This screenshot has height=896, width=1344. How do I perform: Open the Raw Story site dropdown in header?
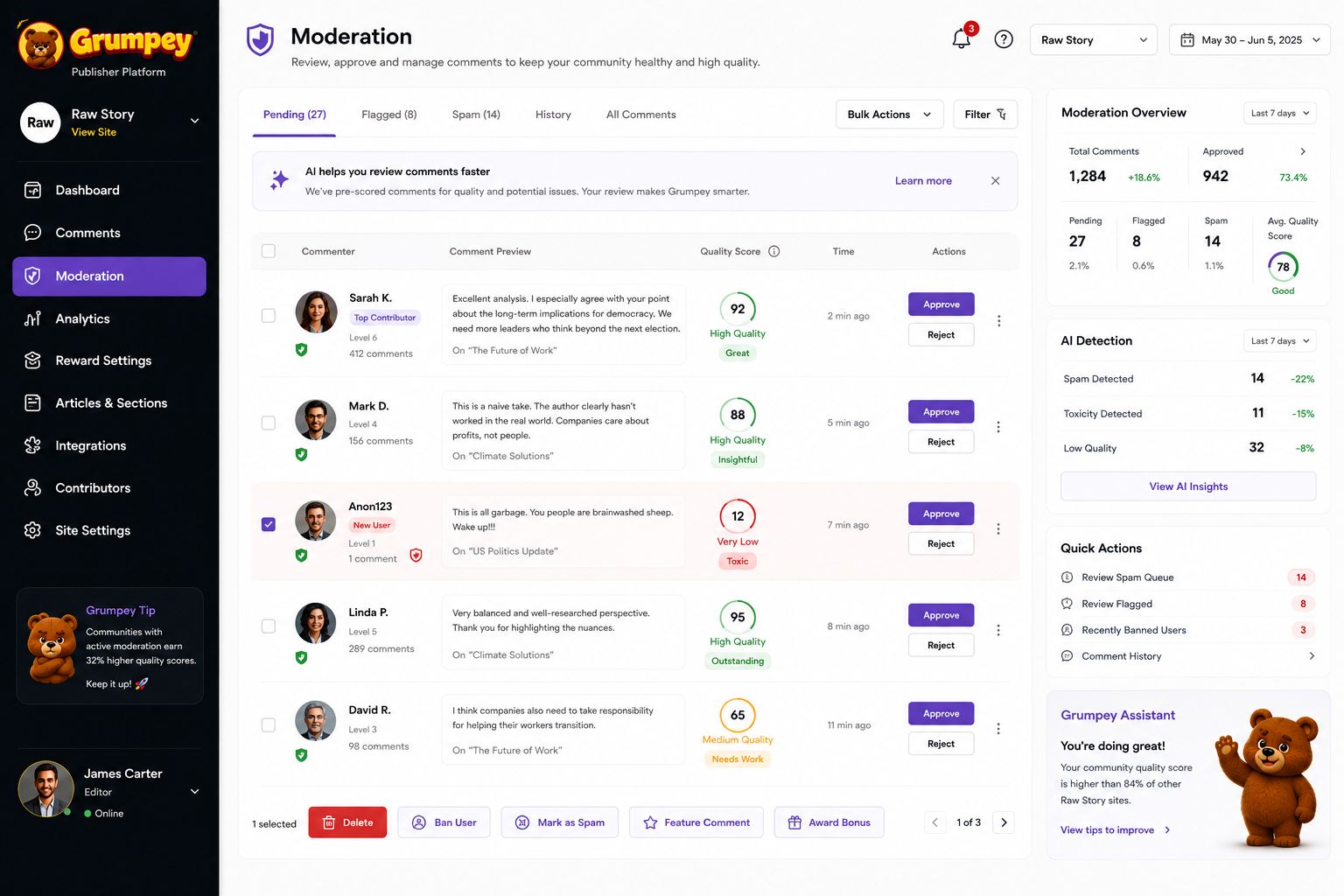[x=1094, y=40]
